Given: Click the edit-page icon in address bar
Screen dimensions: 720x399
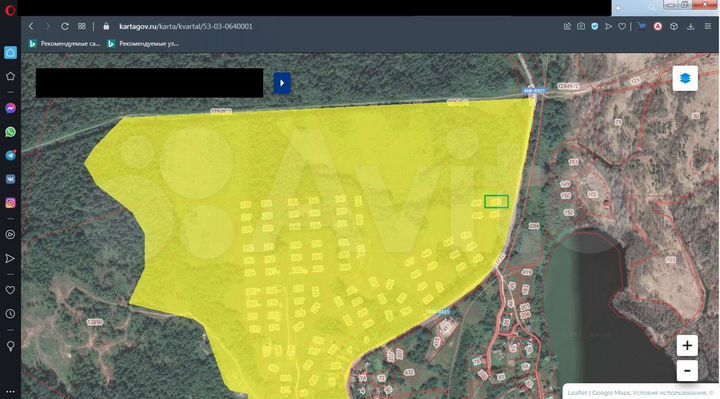Looking at the screenshot, I should click(567, 26).
